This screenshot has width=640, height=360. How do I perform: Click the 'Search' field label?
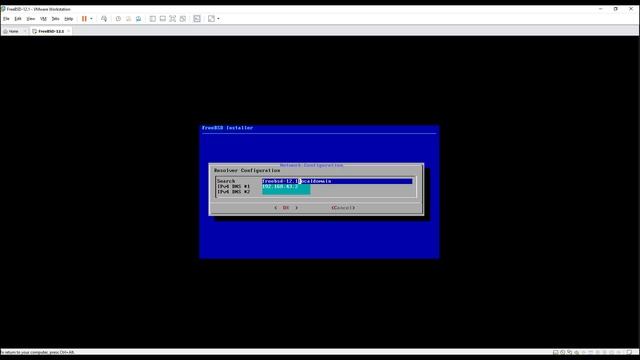226,181
